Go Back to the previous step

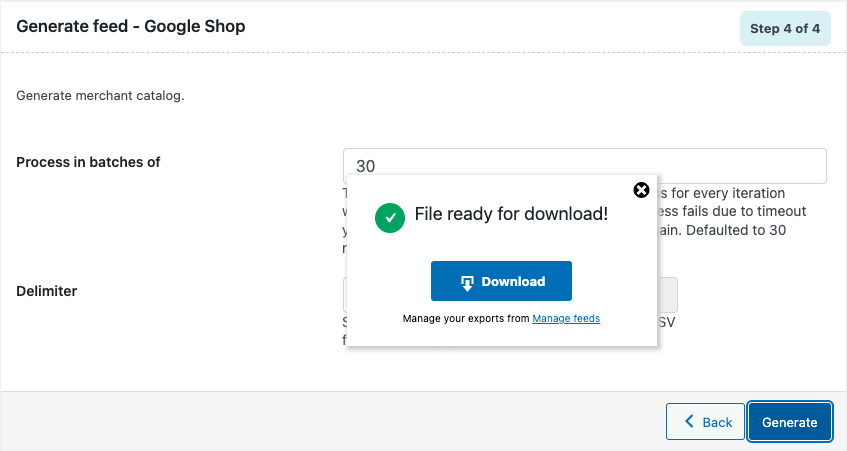pos(705,422)
